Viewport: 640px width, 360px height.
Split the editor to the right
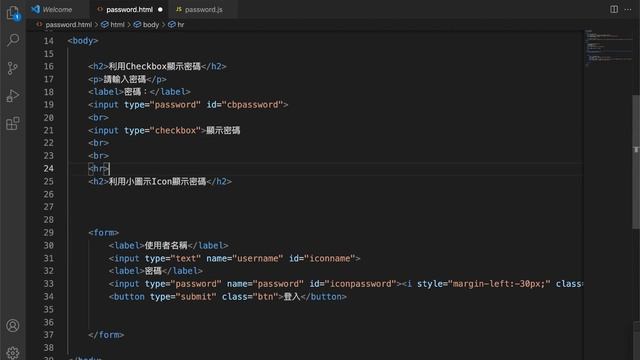coord(614,9)
